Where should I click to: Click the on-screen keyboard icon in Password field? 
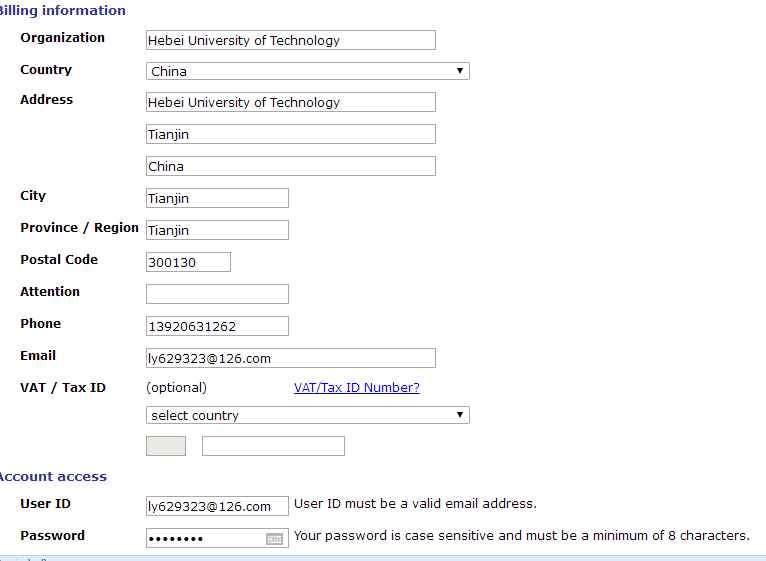[274, 539]
